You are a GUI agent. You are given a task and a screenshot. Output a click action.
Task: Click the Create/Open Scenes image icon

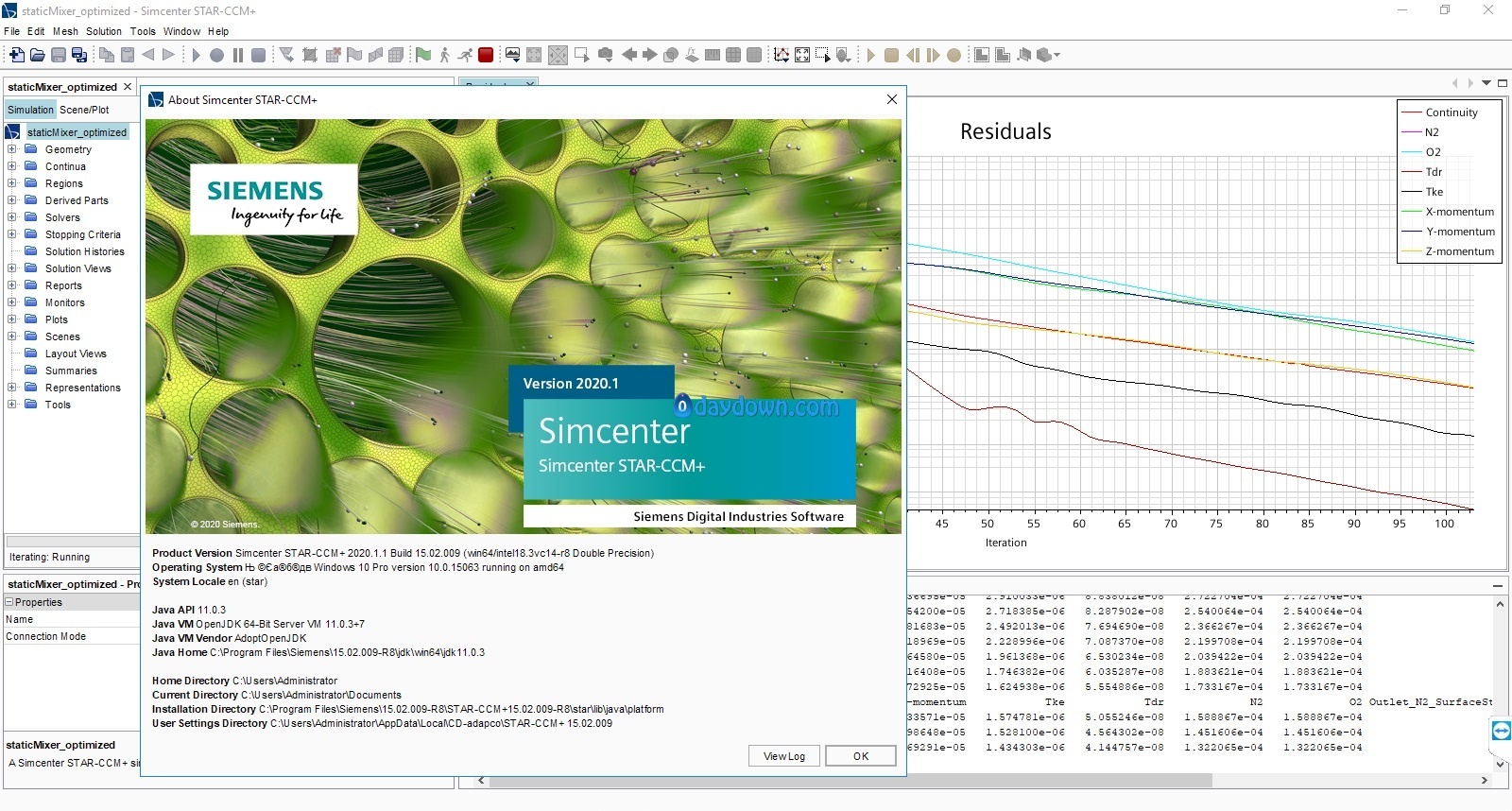coord(512,55)
